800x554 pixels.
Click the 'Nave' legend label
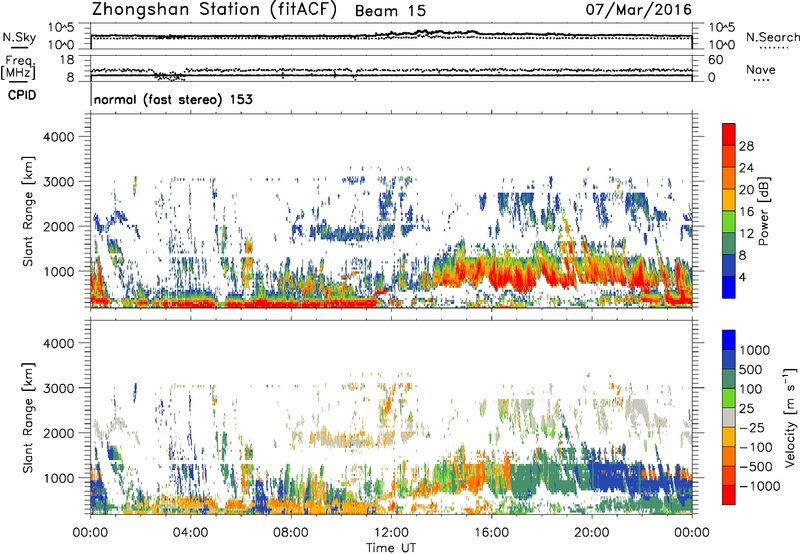(x=761, y=69)
